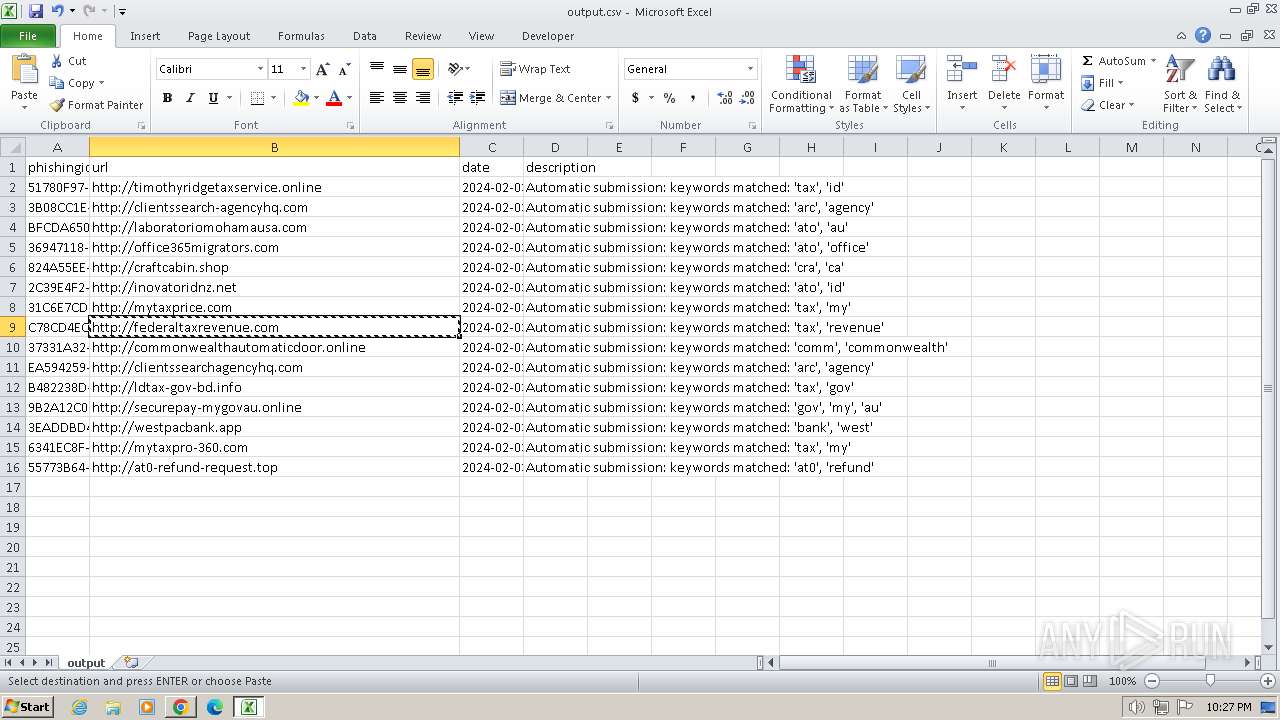Switch to Formulas tab
The image size is (1280, 720).
pos(301,36)
